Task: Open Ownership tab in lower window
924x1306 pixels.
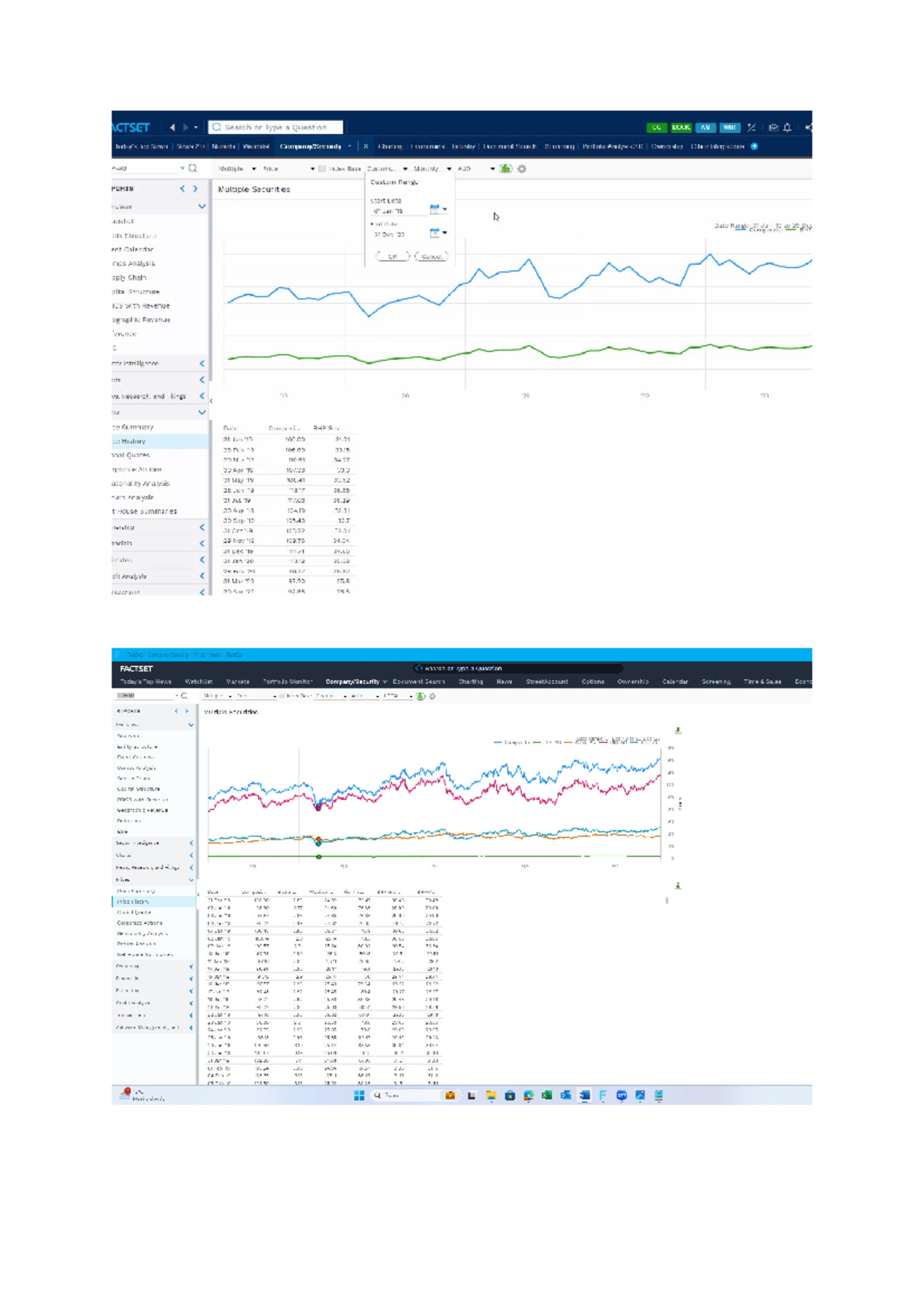Action: coord(633,681)
